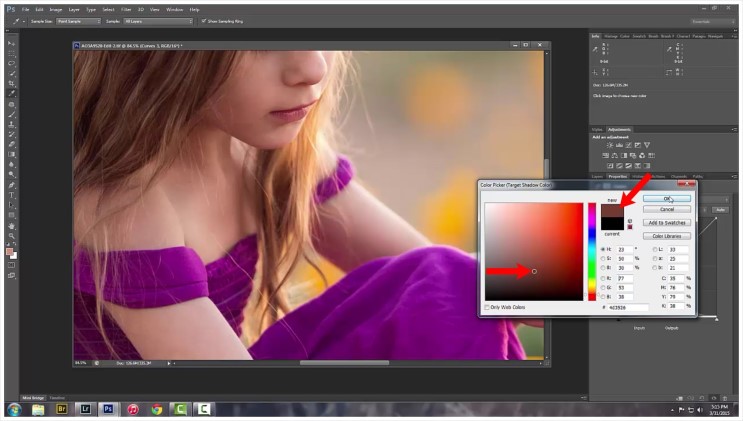Viewport: 743px width, 421px height.
Task: Select the Horizontal Type tool
Action: click(x=12, y=194)
